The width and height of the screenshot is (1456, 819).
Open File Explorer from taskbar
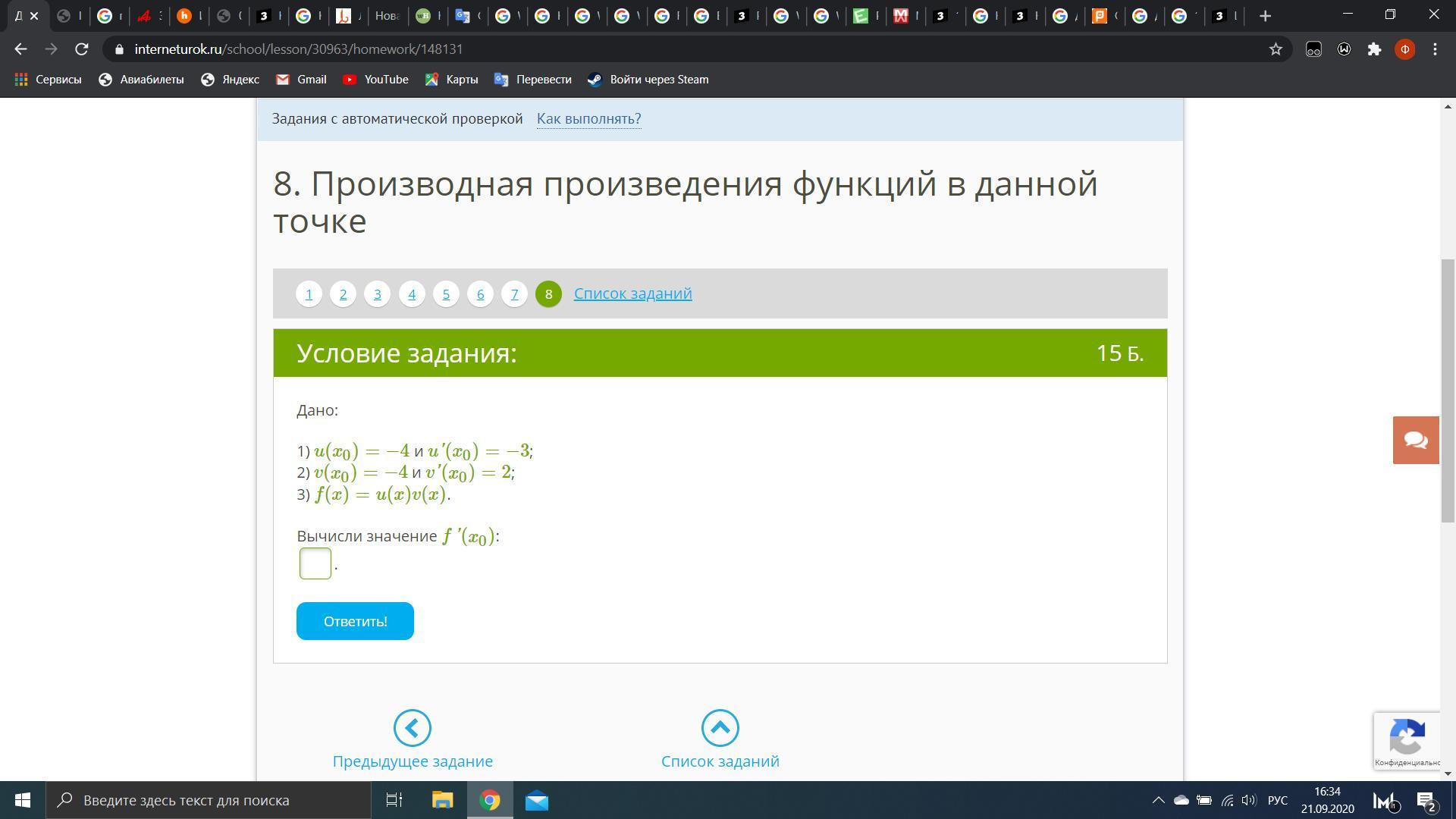point(442,800)
